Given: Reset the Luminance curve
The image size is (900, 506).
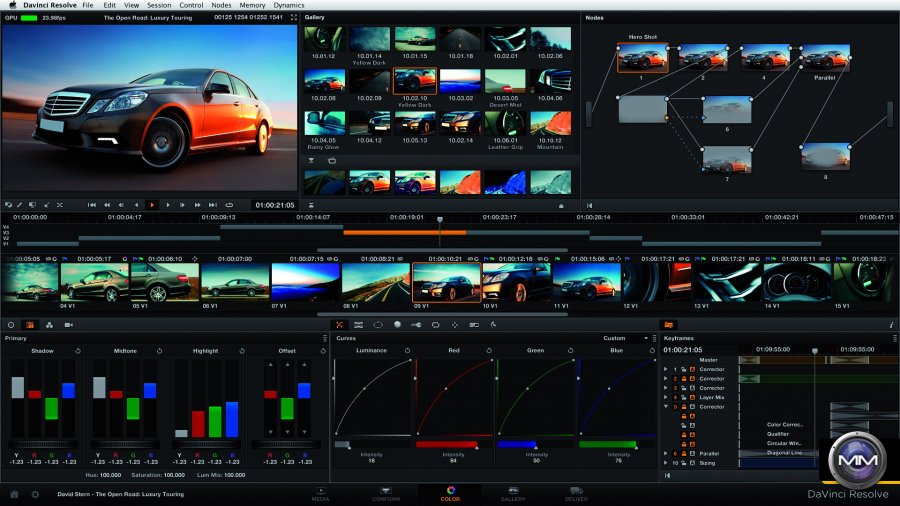Looking at the screenshot, I should pos(408,351).
